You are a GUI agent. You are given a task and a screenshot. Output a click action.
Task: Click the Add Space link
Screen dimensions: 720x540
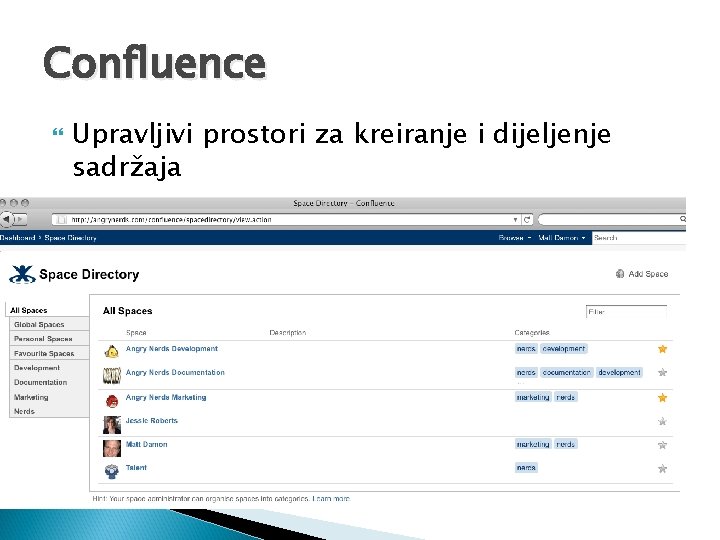click(648, 274)
